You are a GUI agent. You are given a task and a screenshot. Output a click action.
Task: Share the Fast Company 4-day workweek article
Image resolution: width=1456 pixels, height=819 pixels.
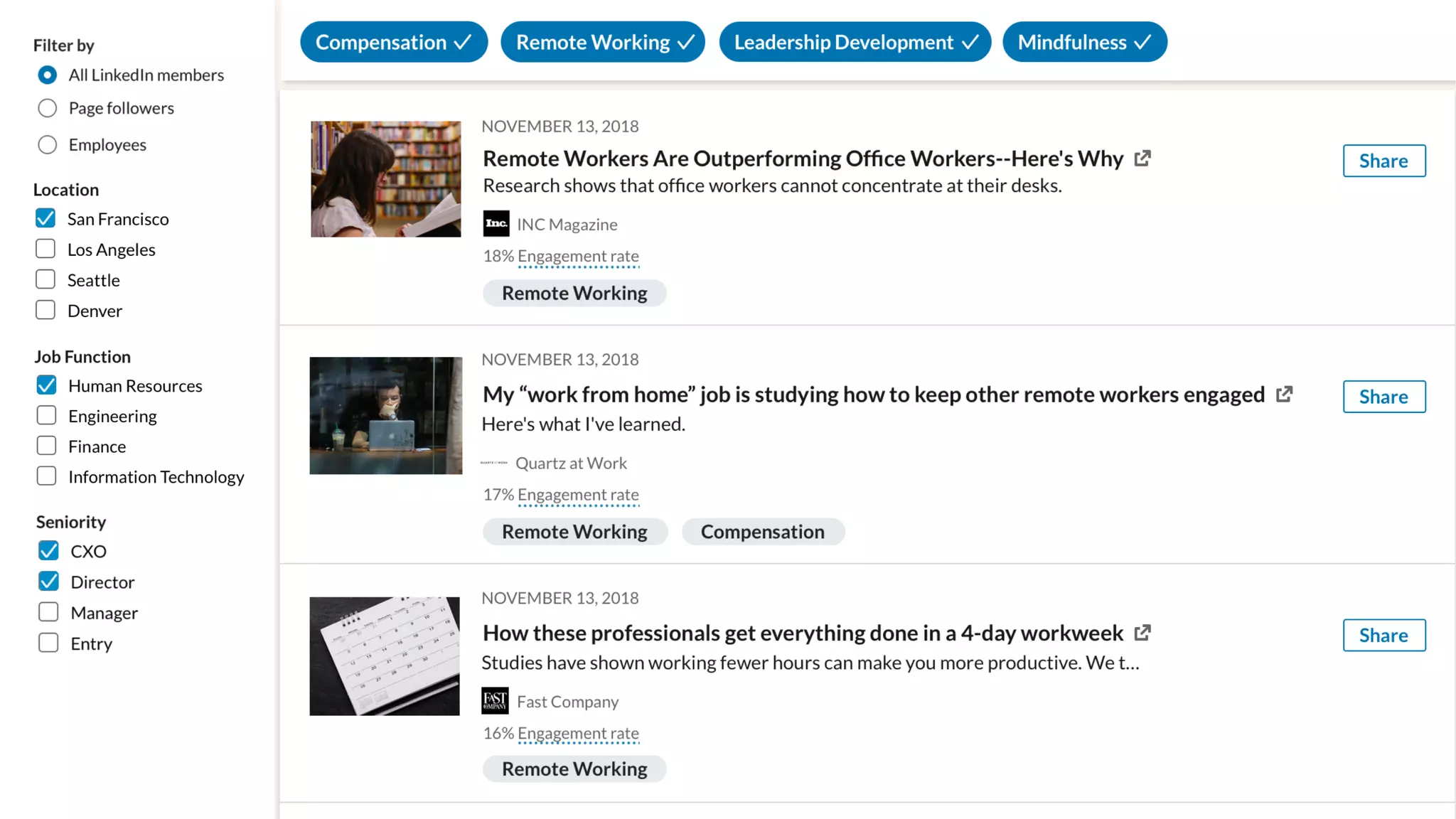(1383, 635)
